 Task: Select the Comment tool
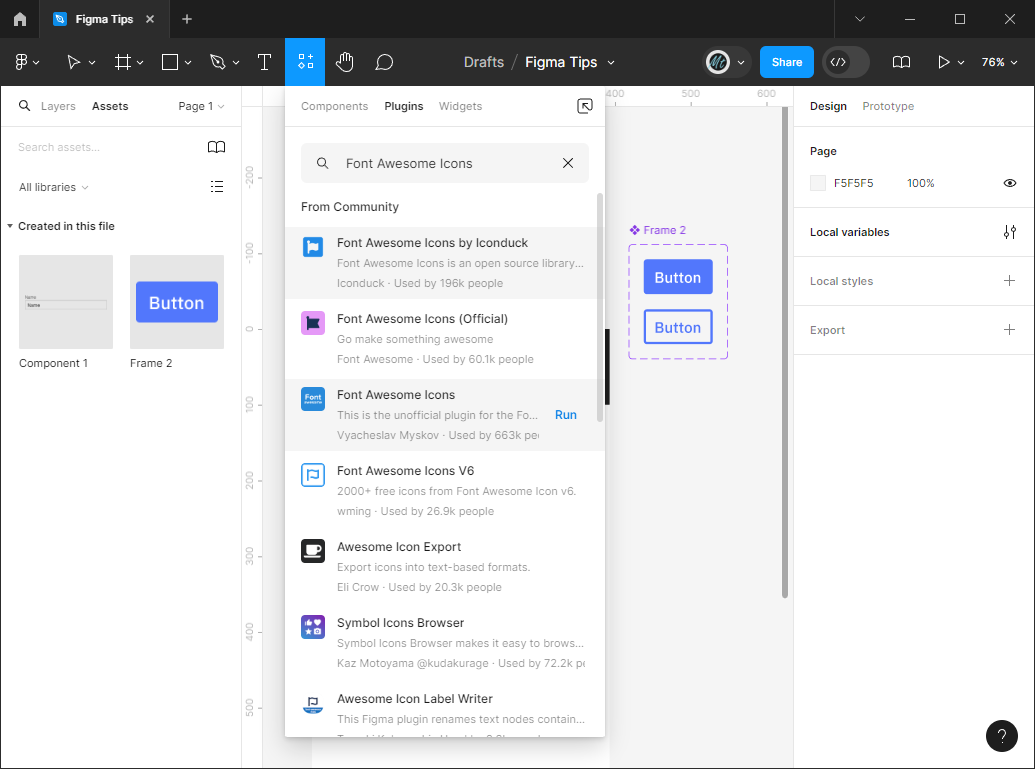(x=384, y=62)
